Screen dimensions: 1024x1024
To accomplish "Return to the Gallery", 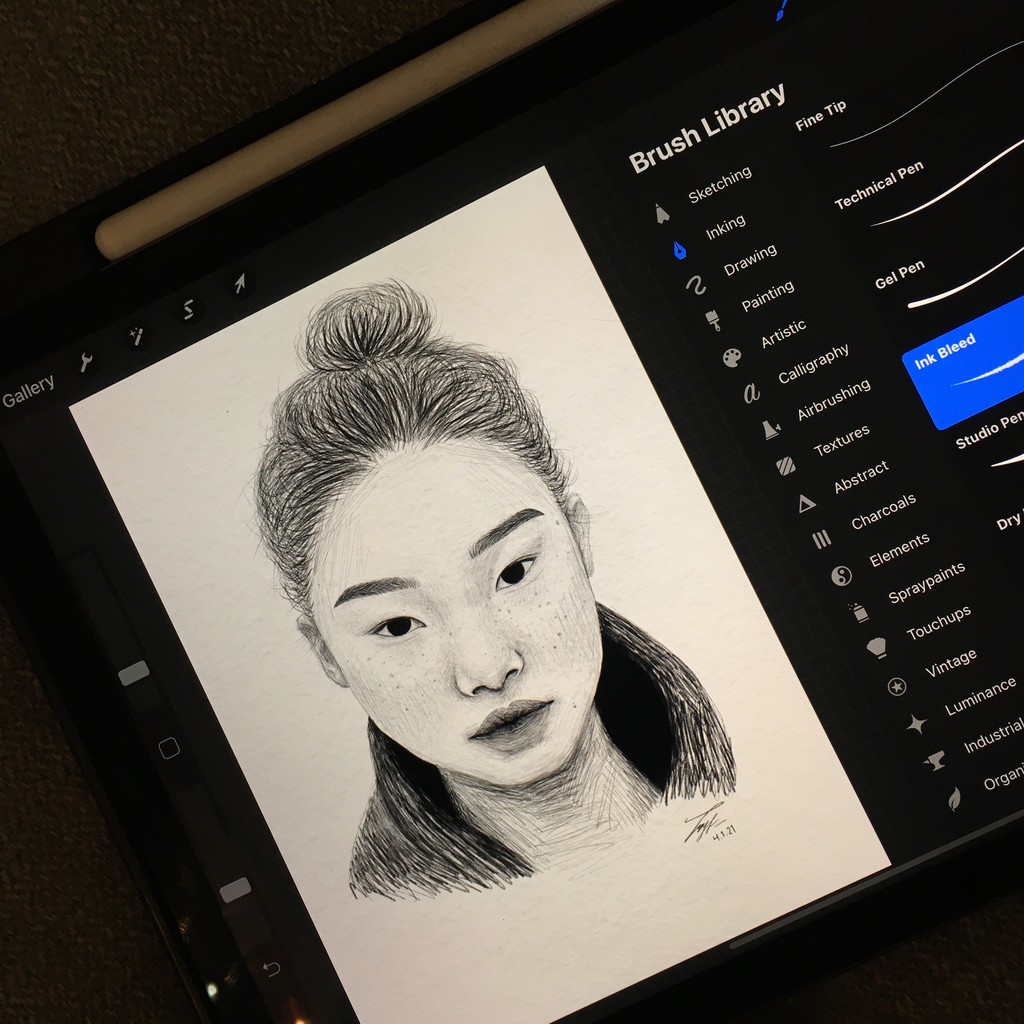I will pos(28,390).
